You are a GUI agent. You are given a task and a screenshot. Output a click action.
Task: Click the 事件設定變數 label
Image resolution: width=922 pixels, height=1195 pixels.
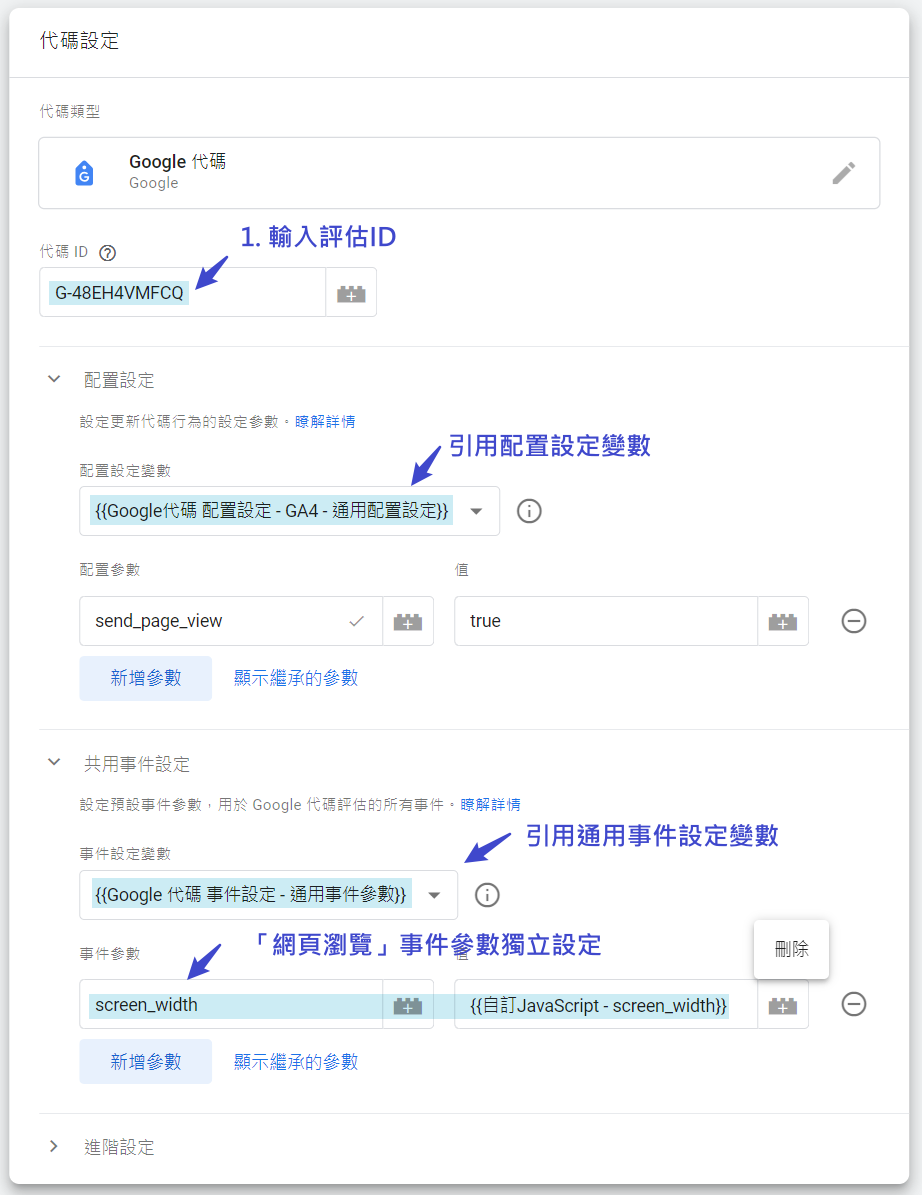(126, 854)
